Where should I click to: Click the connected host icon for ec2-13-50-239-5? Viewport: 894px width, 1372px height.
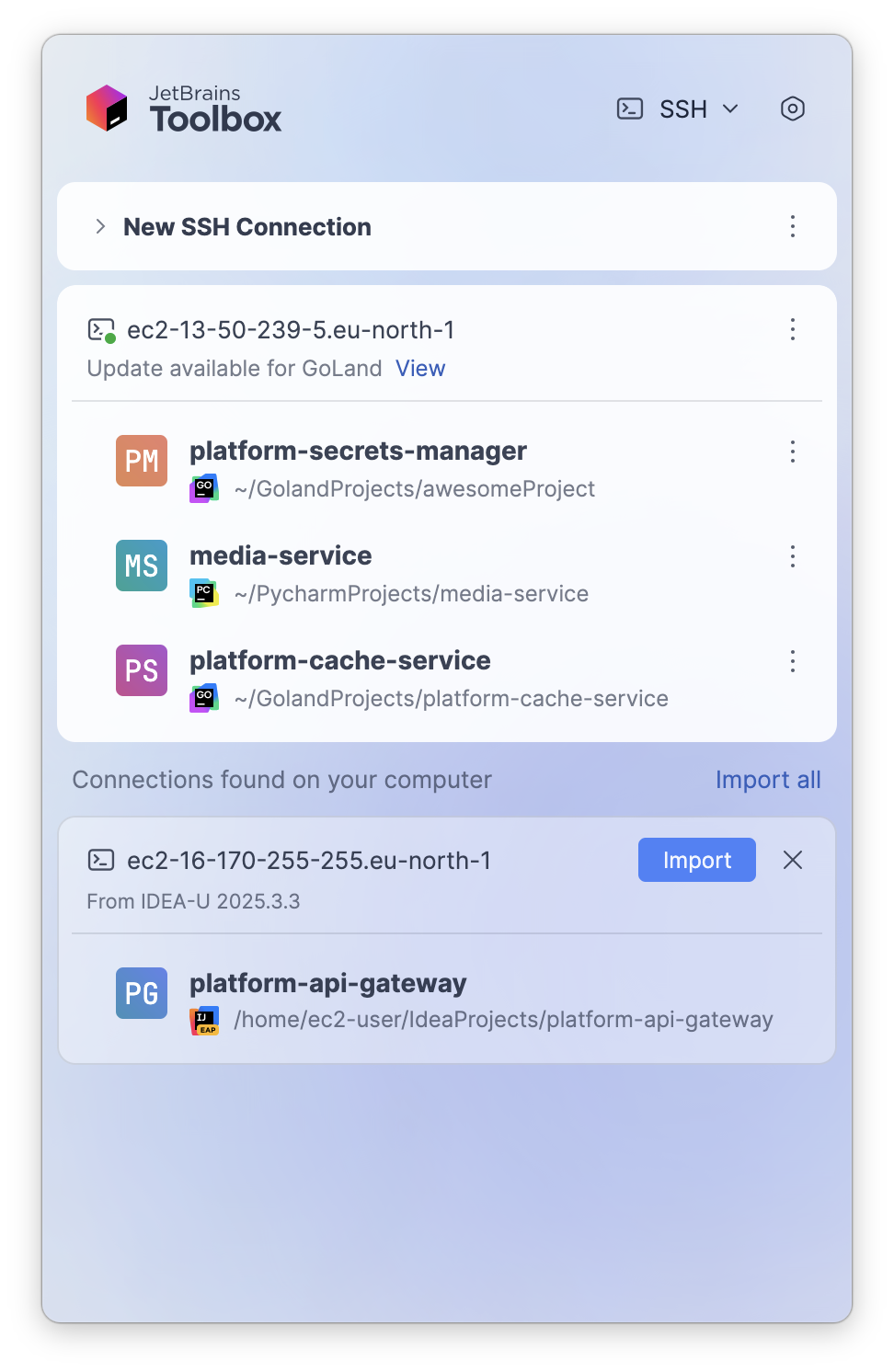click(101, 330)
